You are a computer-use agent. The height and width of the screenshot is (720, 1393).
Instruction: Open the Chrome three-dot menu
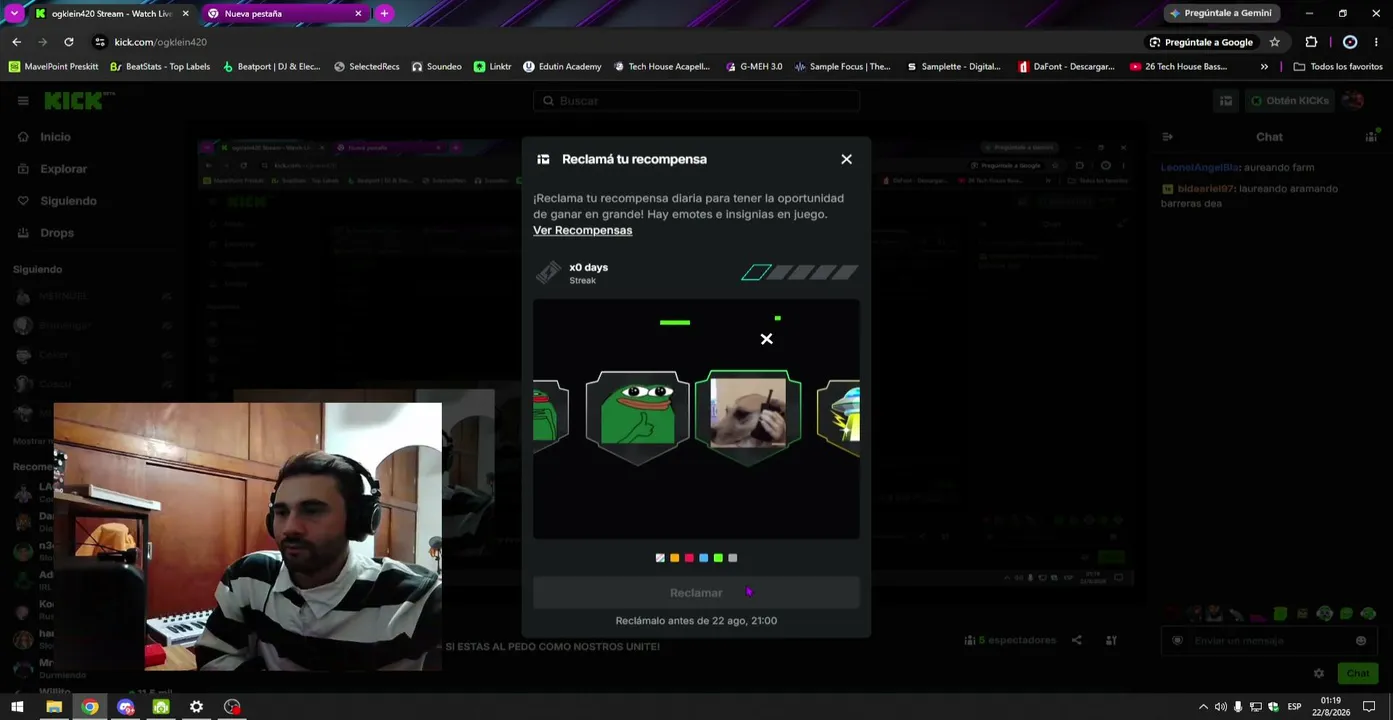(x=1377, y=42)
